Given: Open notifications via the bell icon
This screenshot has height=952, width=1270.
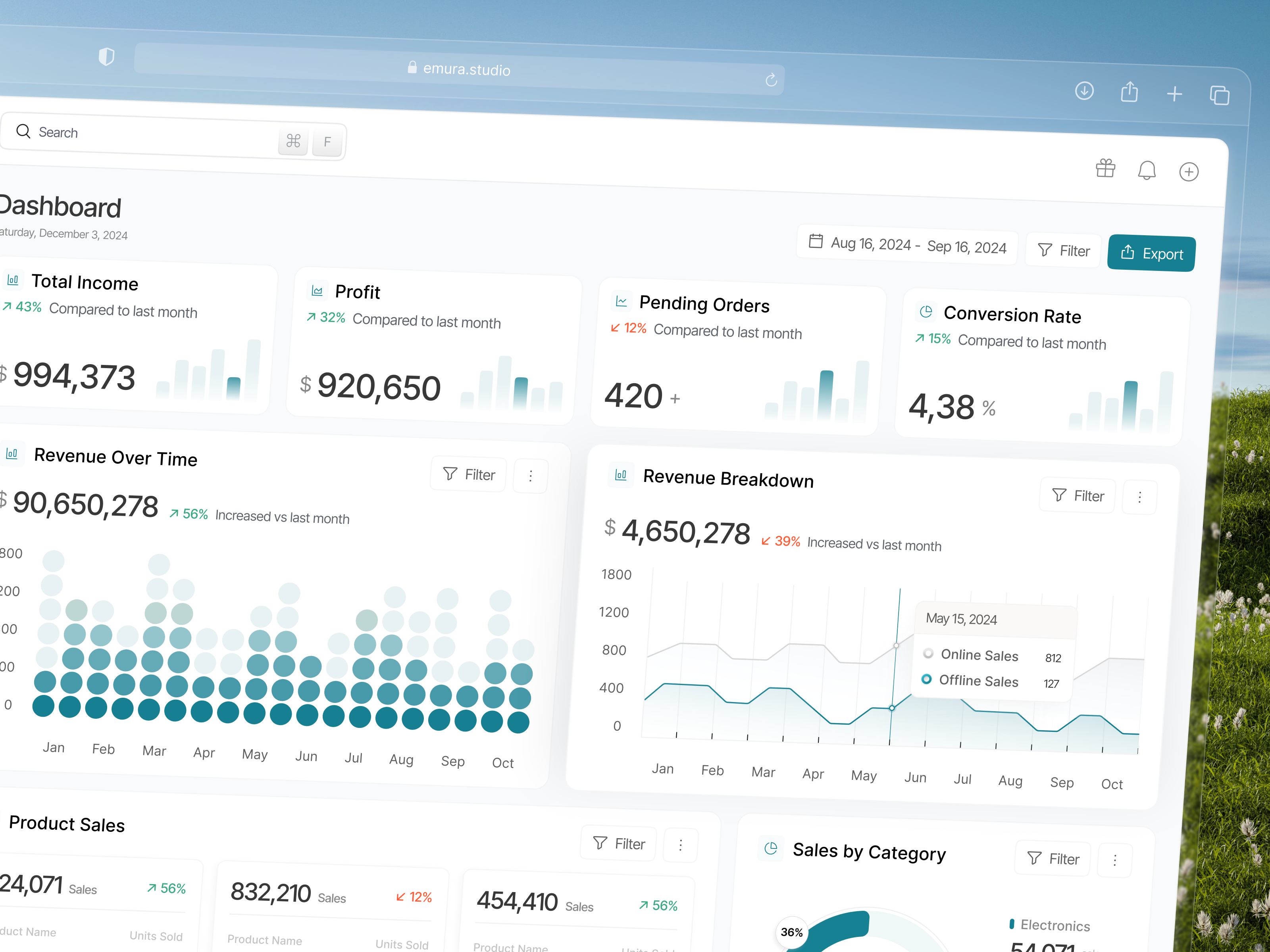Looking at the screenshot, I should [x=1147, y=170].
